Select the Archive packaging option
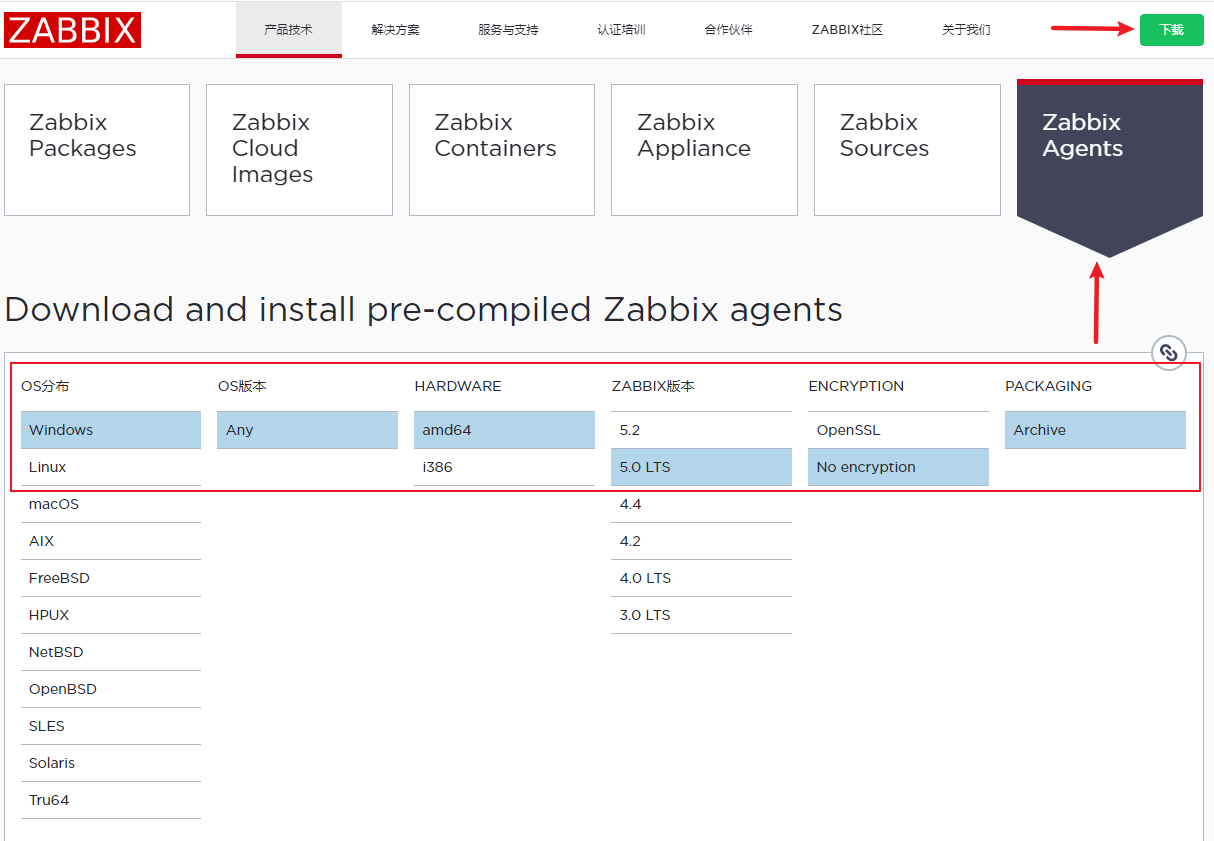1214x841 pixels. [x=1094, y=430]
